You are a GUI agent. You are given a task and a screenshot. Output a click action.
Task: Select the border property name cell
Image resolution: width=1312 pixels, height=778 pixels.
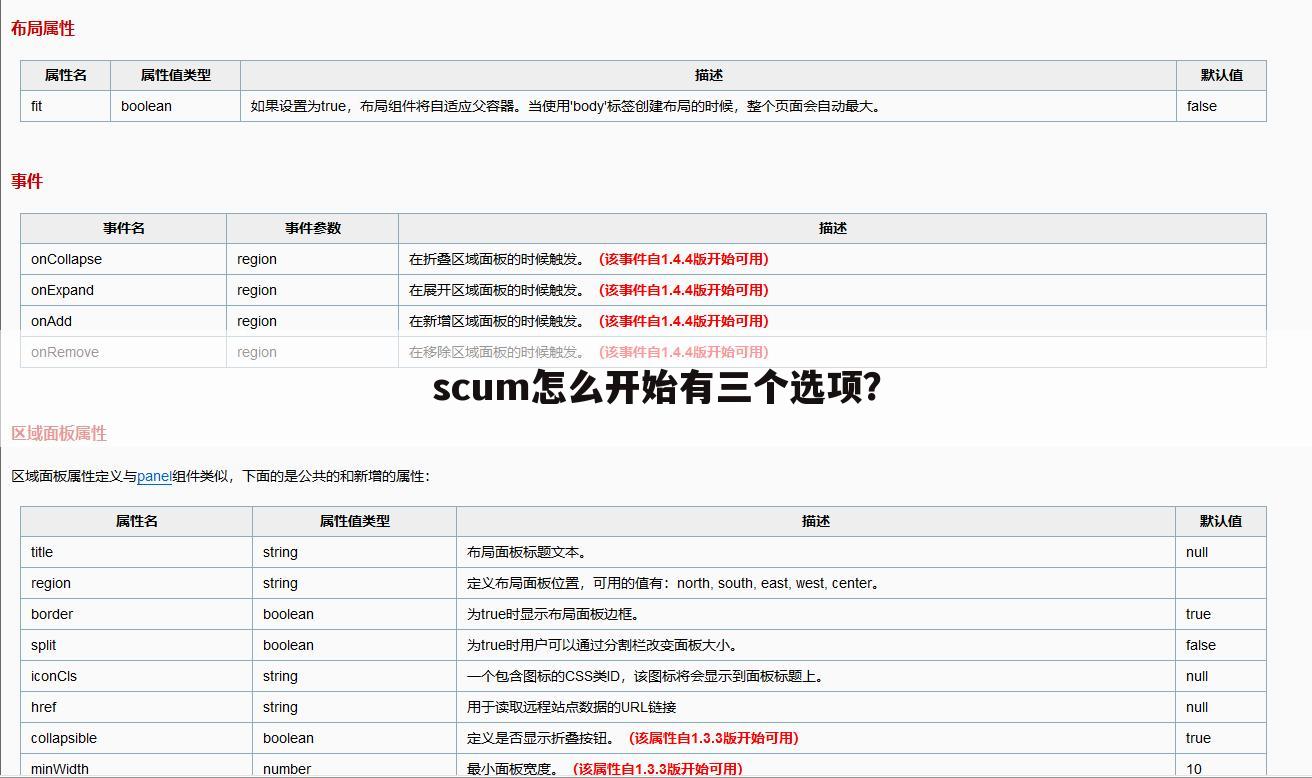(x=137, y=614)
